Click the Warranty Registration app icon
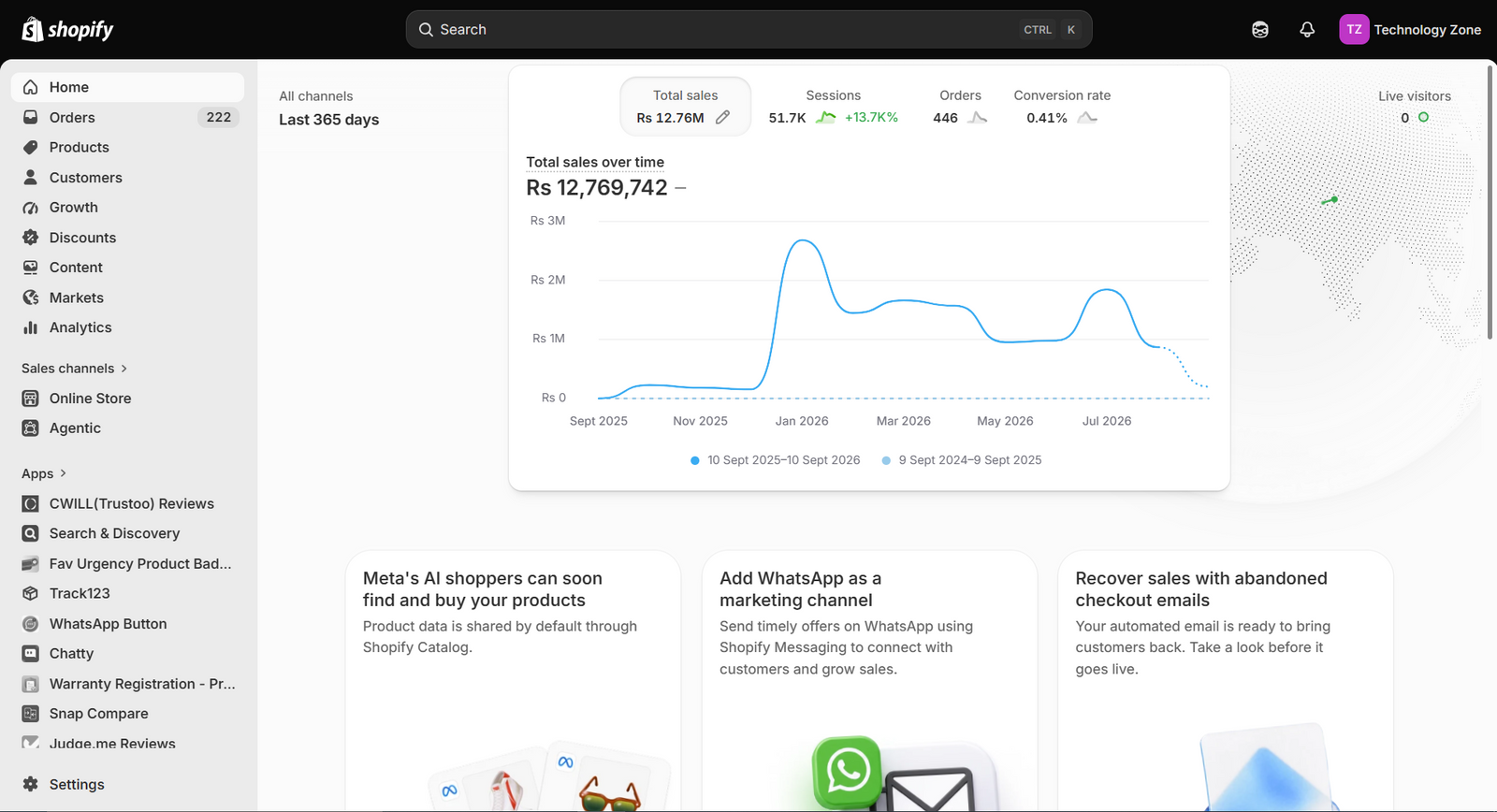The image size is (1497, 812). [31, 684]
